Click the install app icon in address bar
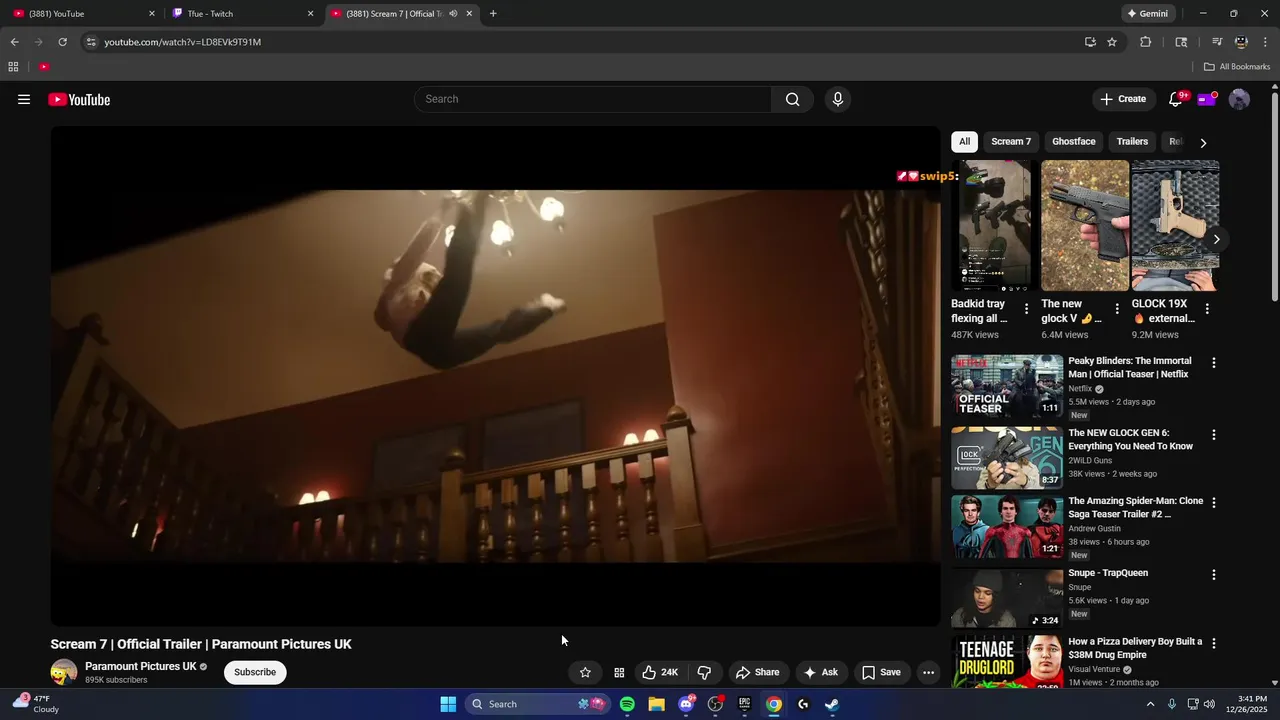Screen dimensions: 1280x720 pos(1090,42)
